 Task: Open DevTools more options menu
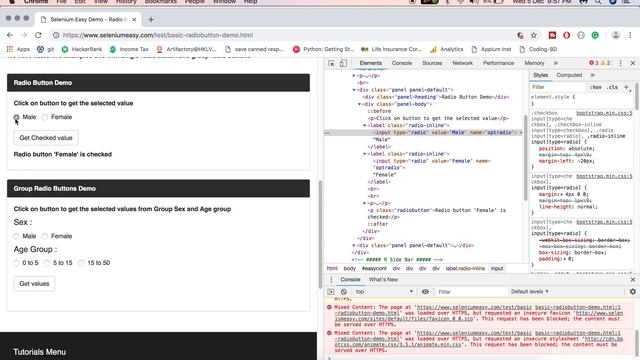click(621, 63)
